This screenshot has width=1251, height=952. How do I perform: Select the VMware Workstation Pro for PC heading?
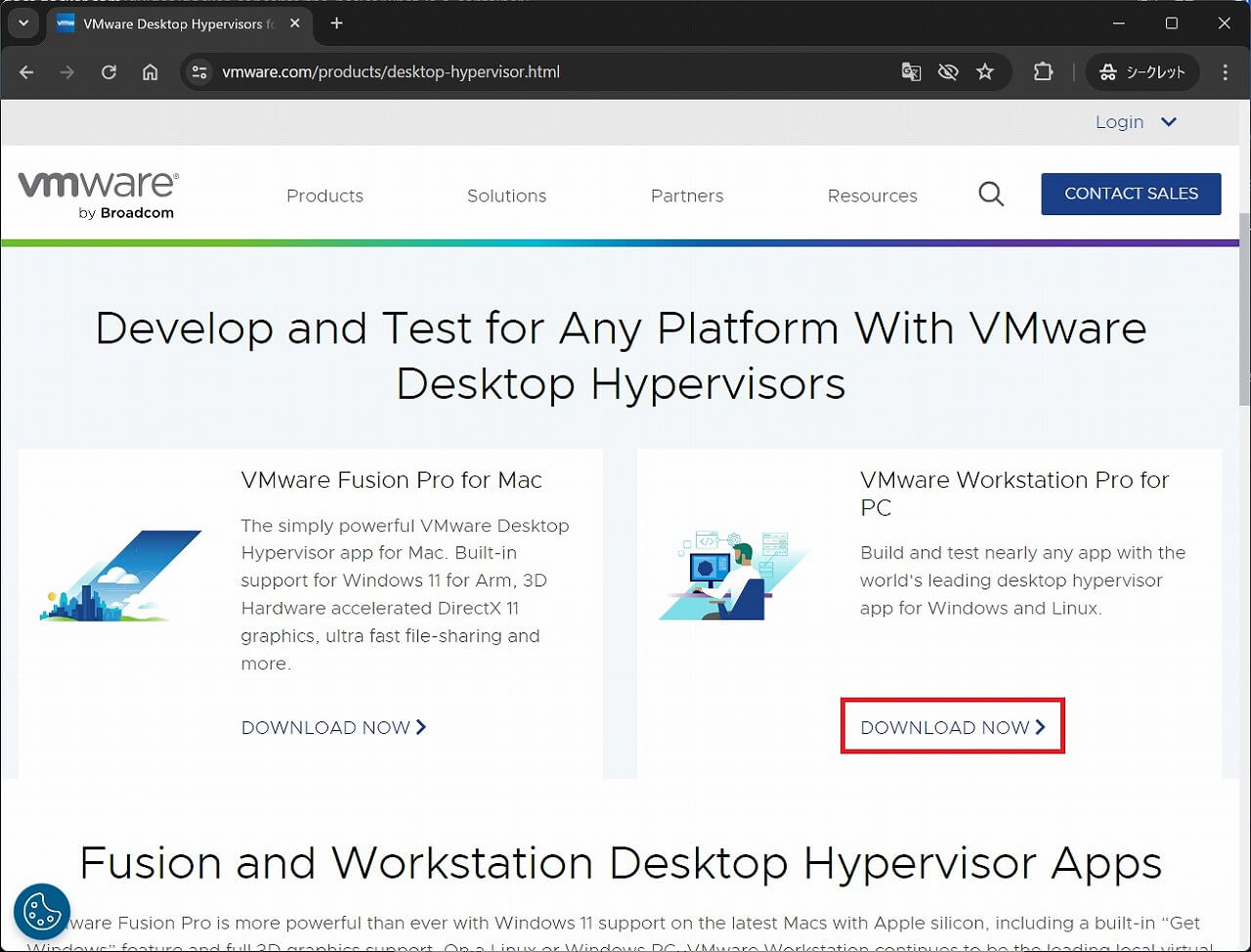1014,494
